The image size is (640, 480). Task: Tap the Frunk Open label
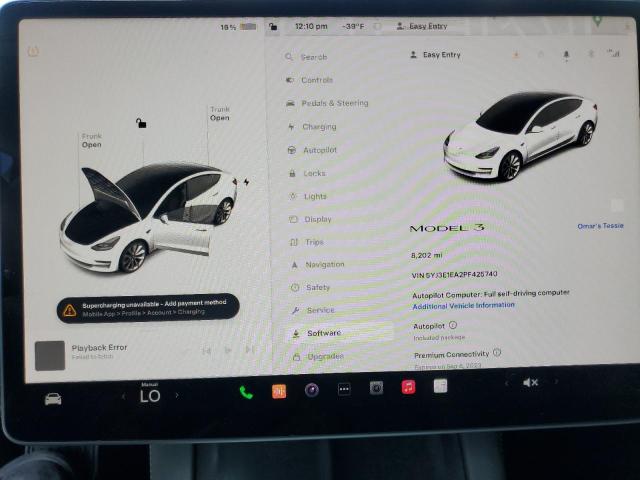[91, 140]
